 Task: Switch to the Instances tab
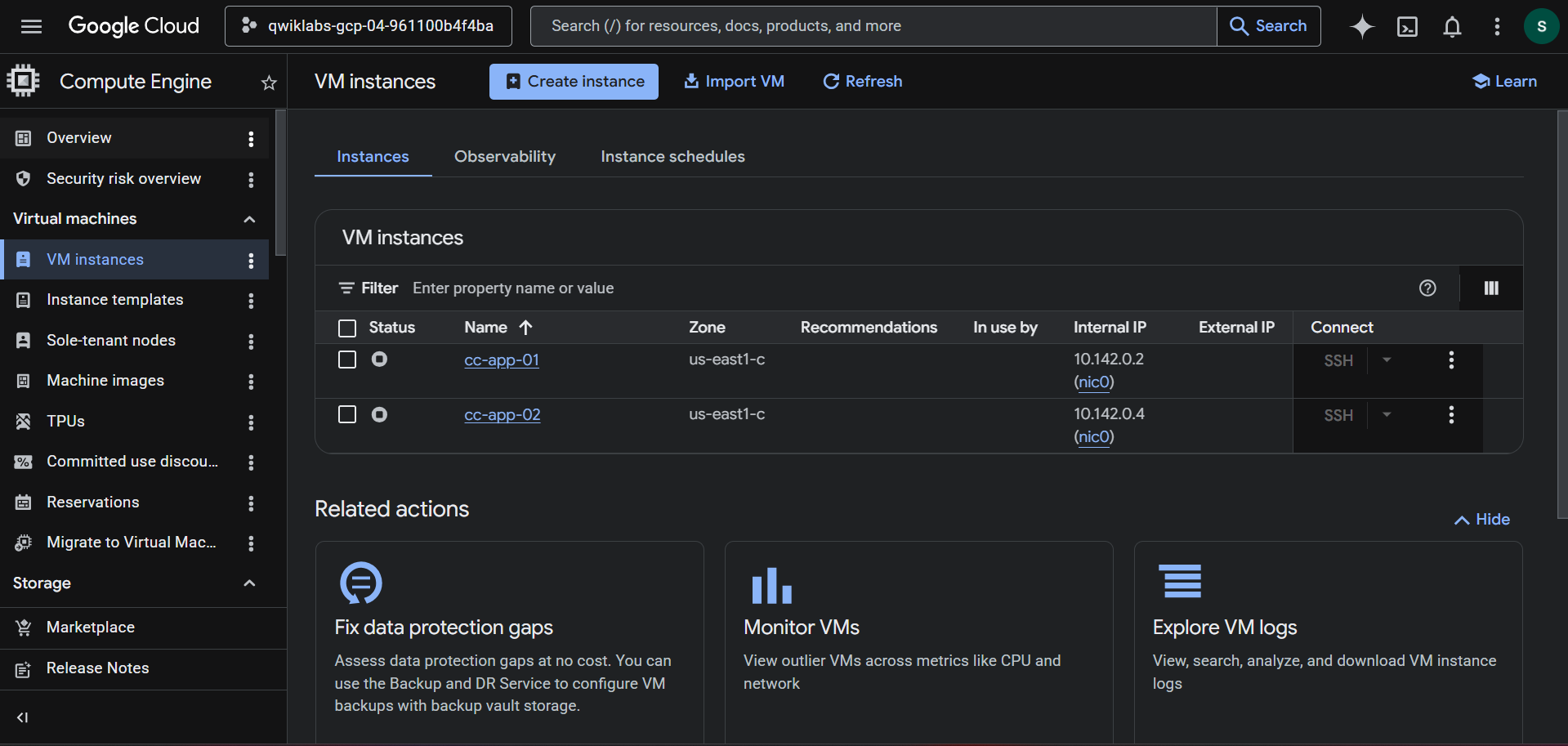[x=373, y=157]
